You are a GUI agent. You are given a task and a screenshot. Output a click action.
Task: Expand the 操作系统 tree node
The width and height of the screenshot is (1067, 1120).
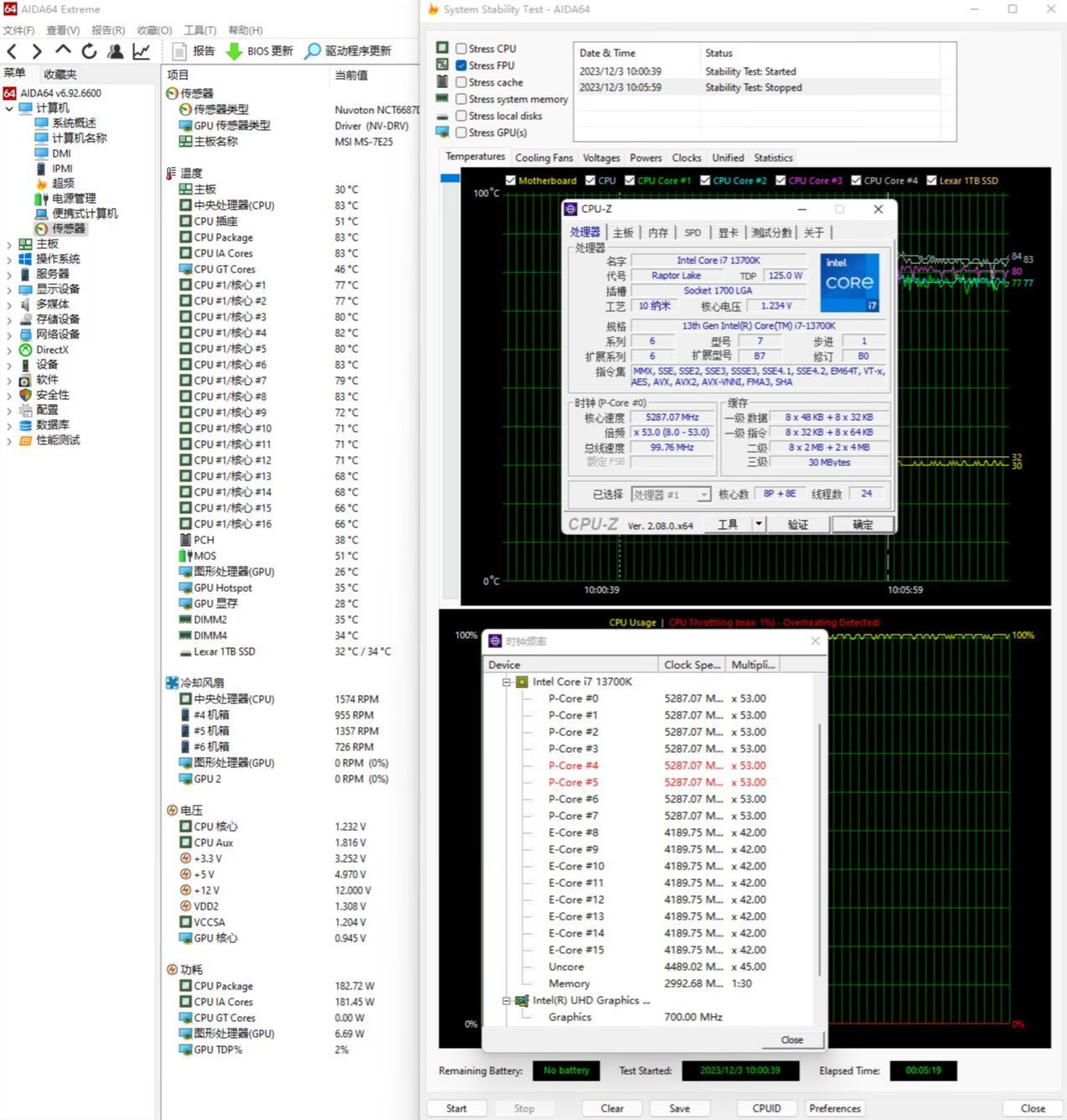click(x=9, y=259)
